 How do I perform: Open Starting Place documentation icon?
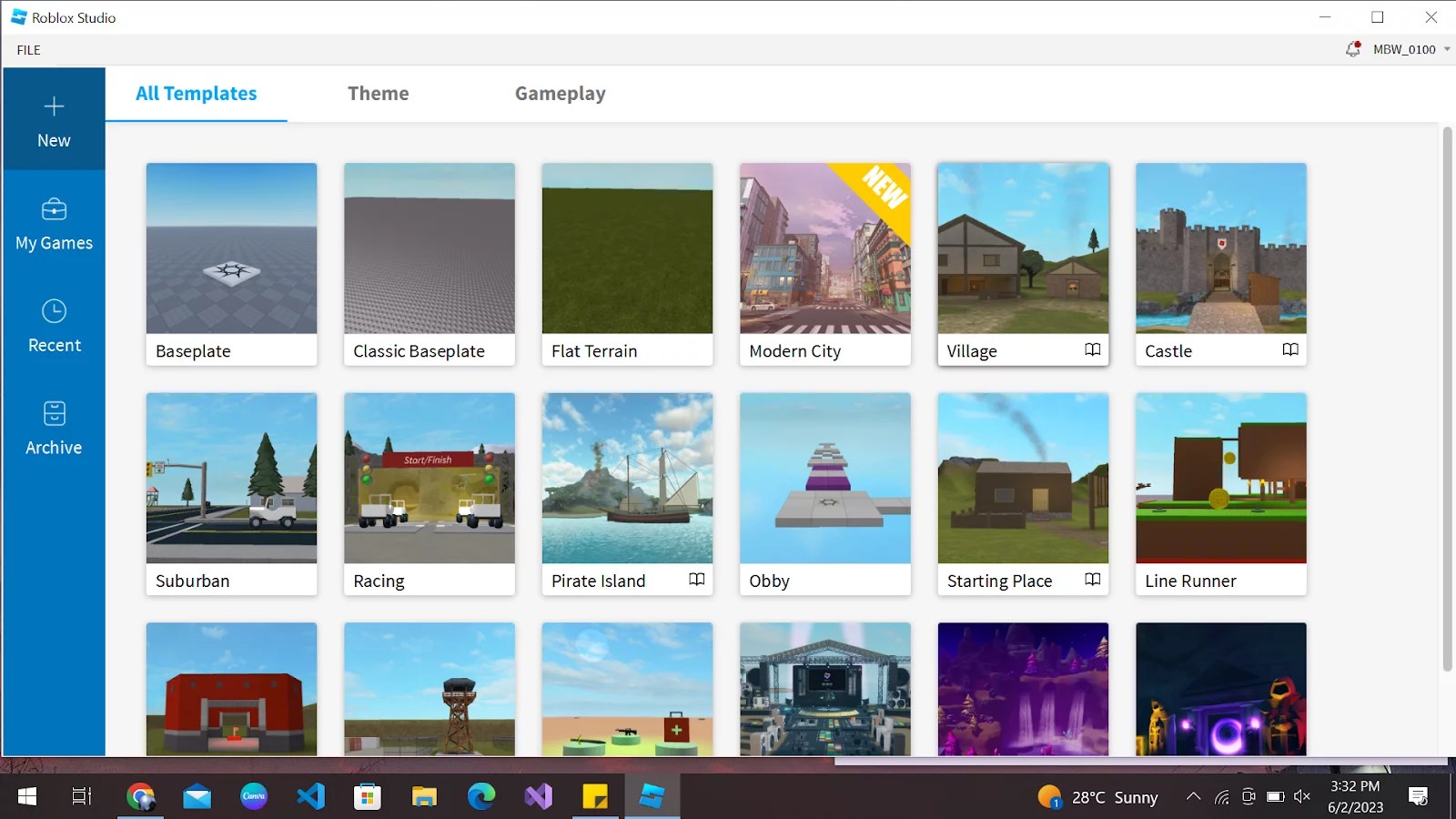pos(1092,580)
